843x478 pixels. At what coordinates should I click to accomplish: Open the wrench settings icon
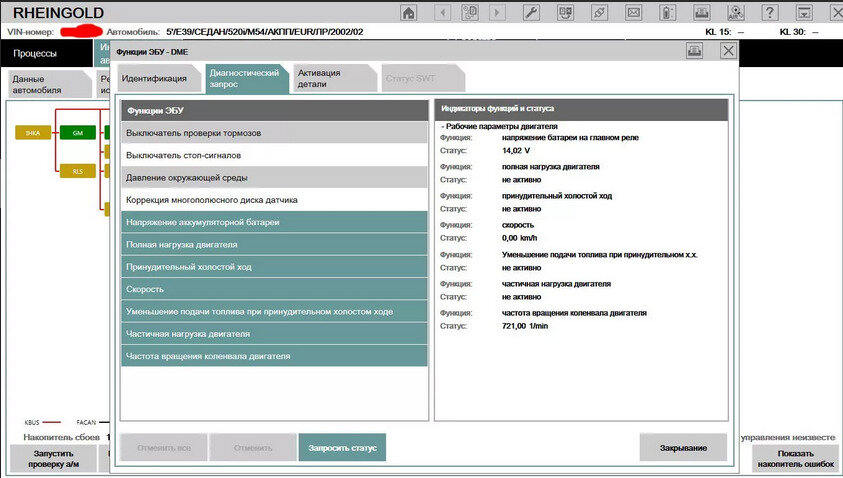point(531,12)
